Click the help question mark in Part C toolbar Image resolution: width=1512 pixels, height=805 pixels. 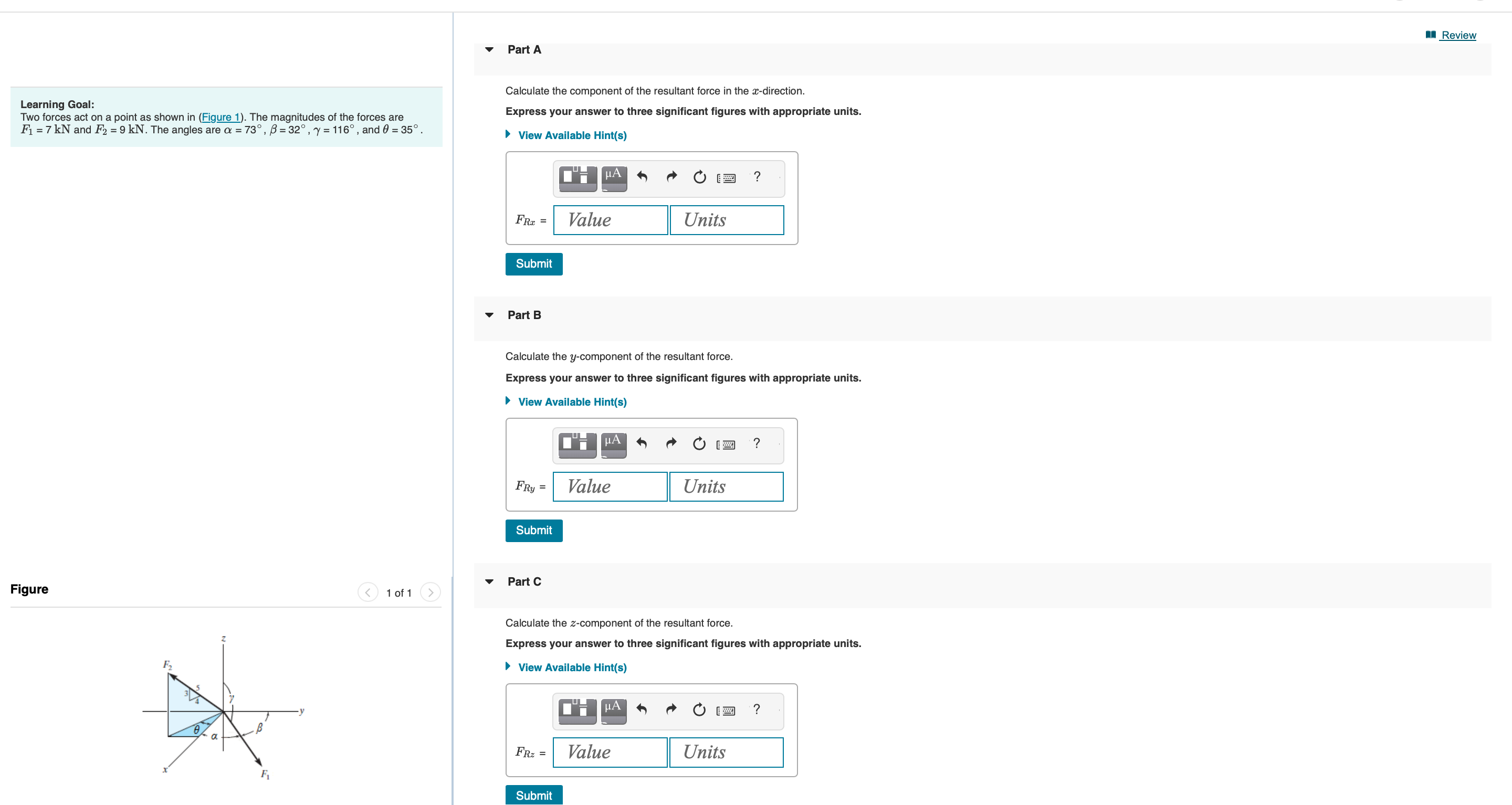point(757,709)
